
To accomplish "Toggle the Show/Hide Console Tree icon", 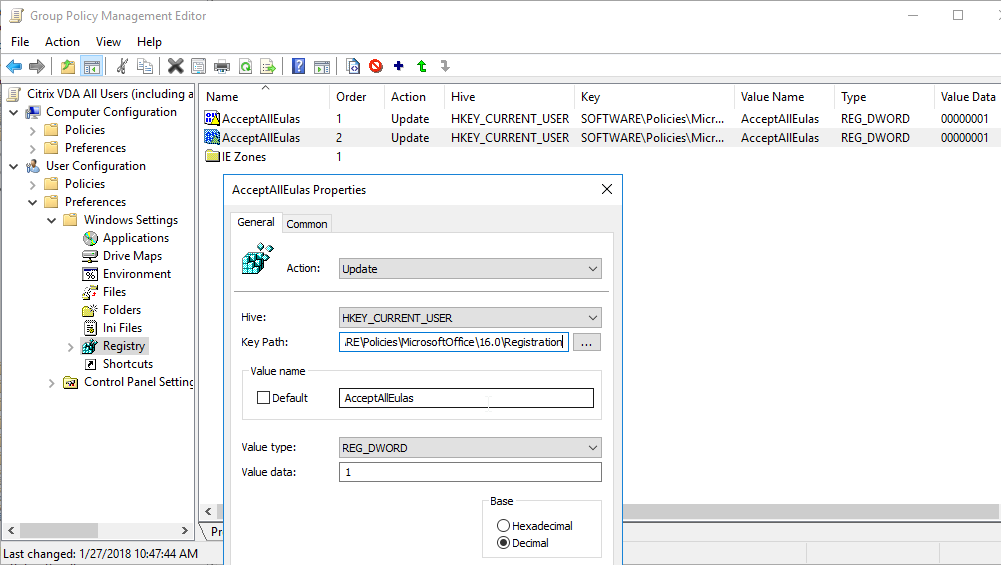I will click(x=92, y=66).
